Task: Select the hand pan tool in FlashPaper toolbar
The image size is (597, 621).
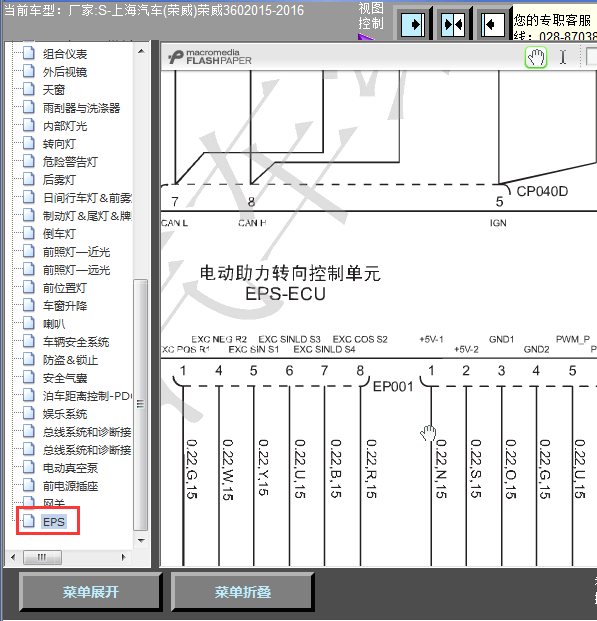Action: click(536, 58)
